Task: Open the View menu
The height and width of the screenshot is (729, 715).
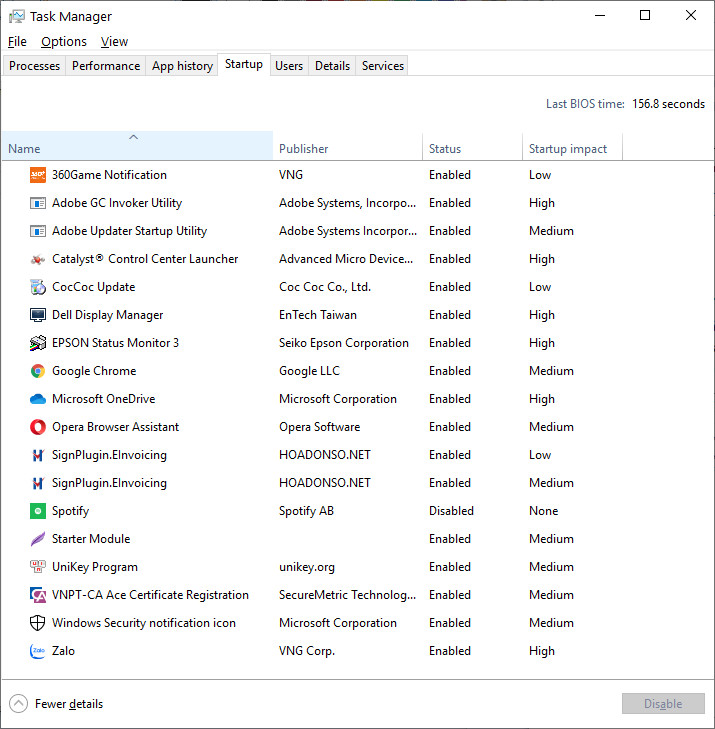Action: 114,42
